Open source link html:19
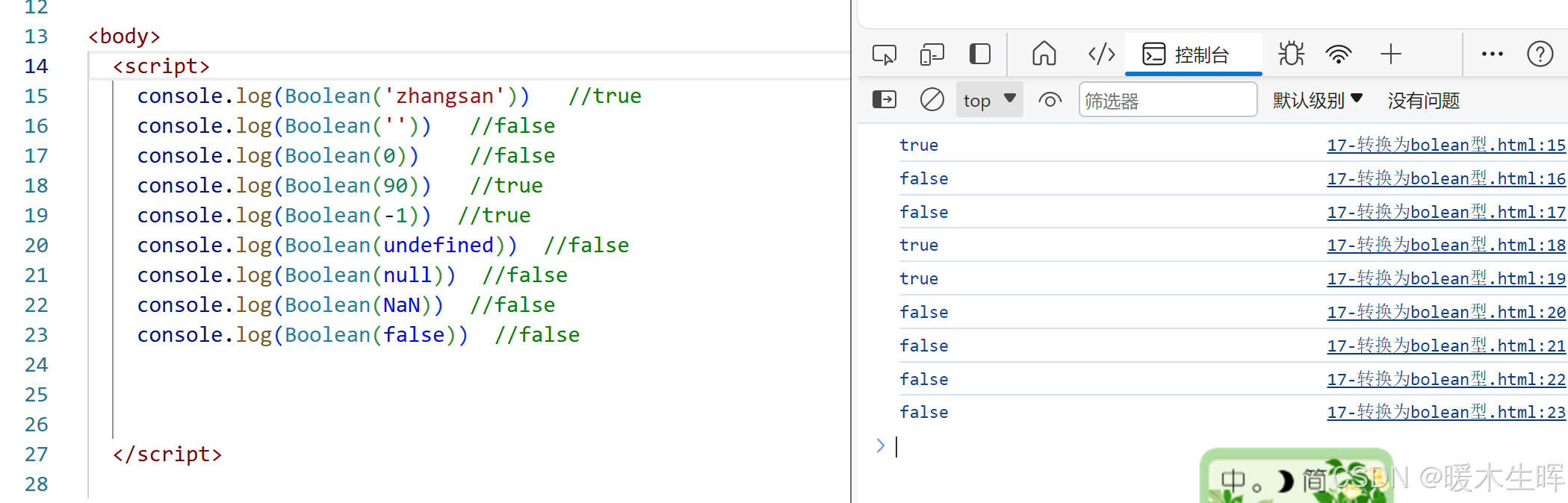 tap(1446, 278)
